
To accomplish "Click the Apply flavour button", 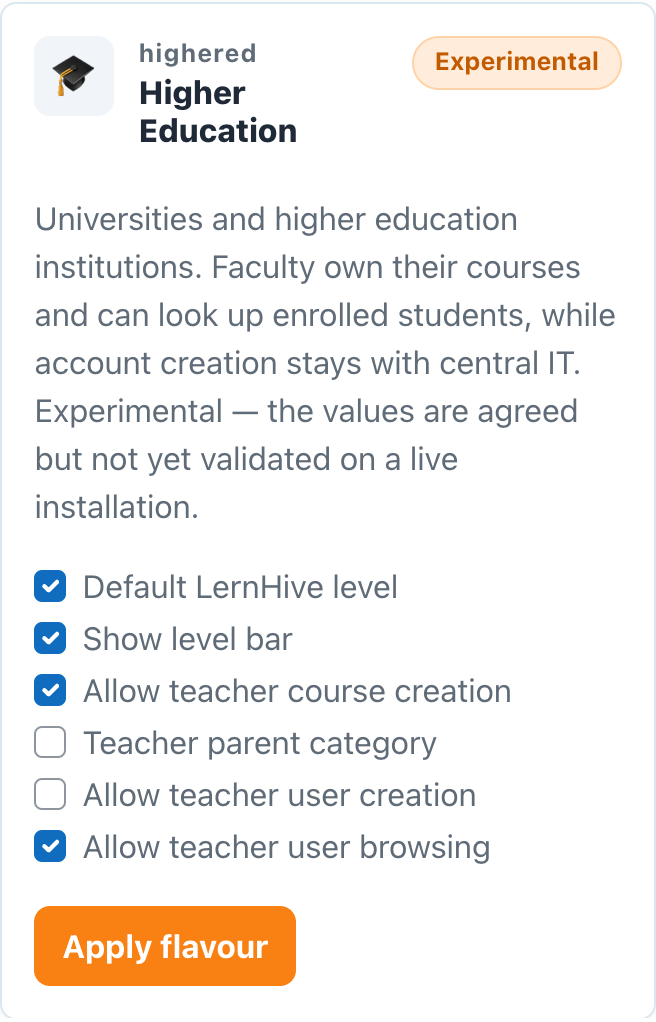I will coord(165,946).
